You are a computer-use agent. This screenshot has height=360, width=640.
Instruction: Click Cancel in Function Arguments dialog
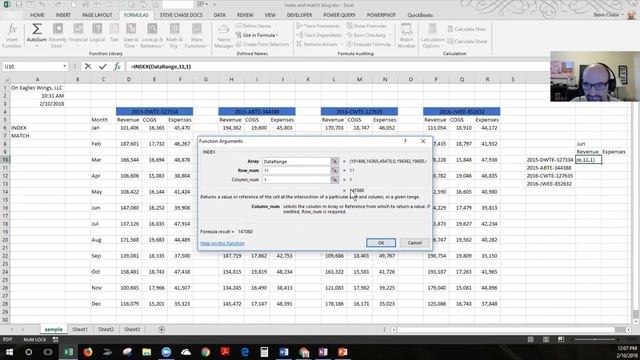click(x=414, y=243)
